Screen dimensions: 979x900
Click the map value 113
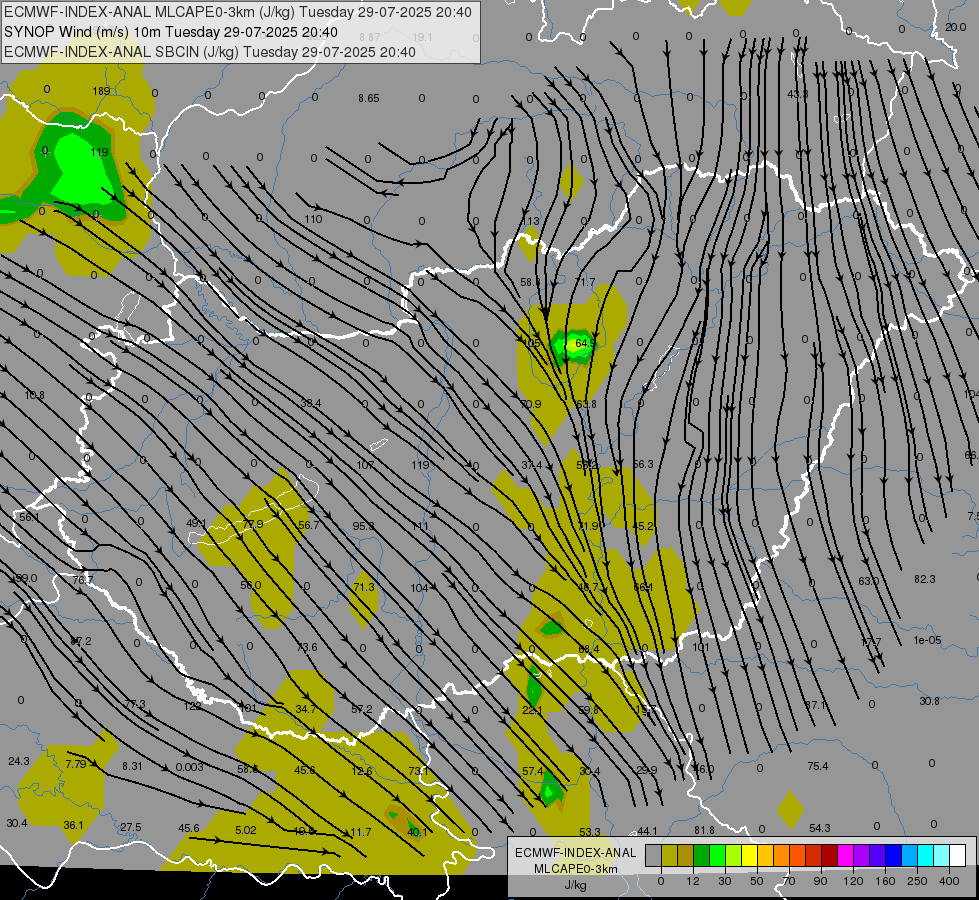(x=530, y=221)
